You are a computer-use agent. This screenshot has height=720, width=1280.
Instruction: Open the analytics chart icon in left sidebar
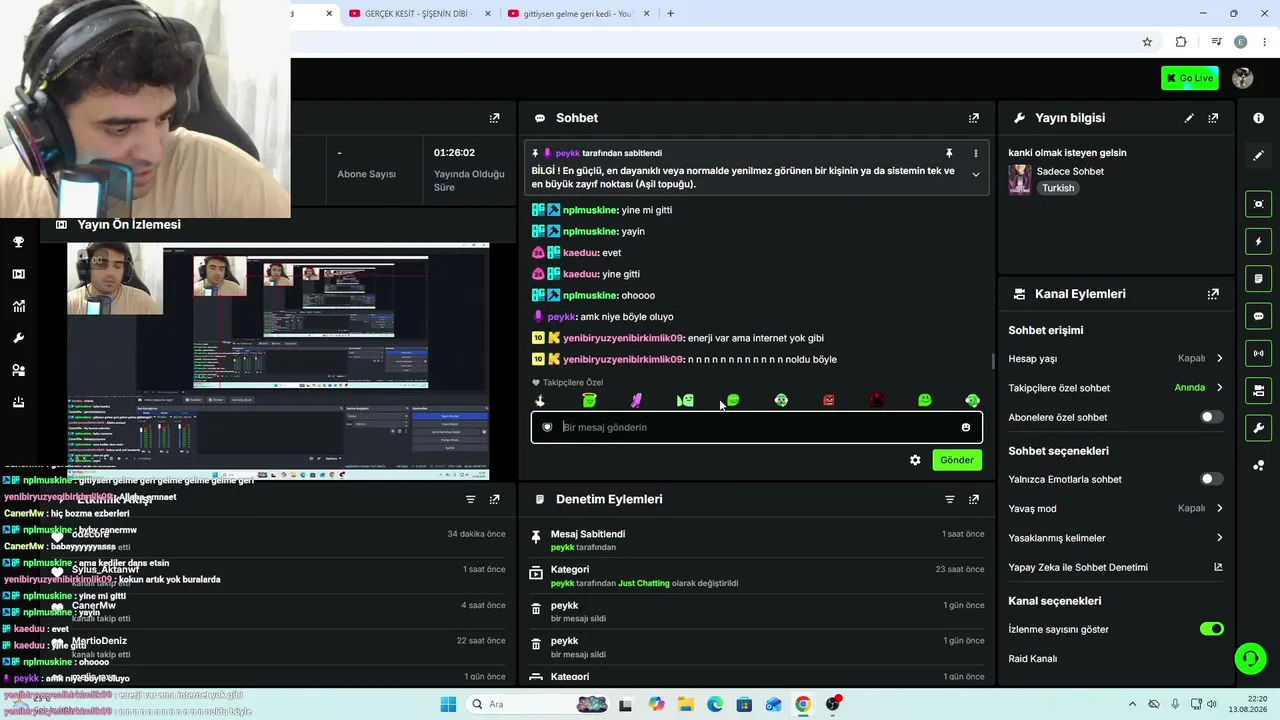click(18, 306)
